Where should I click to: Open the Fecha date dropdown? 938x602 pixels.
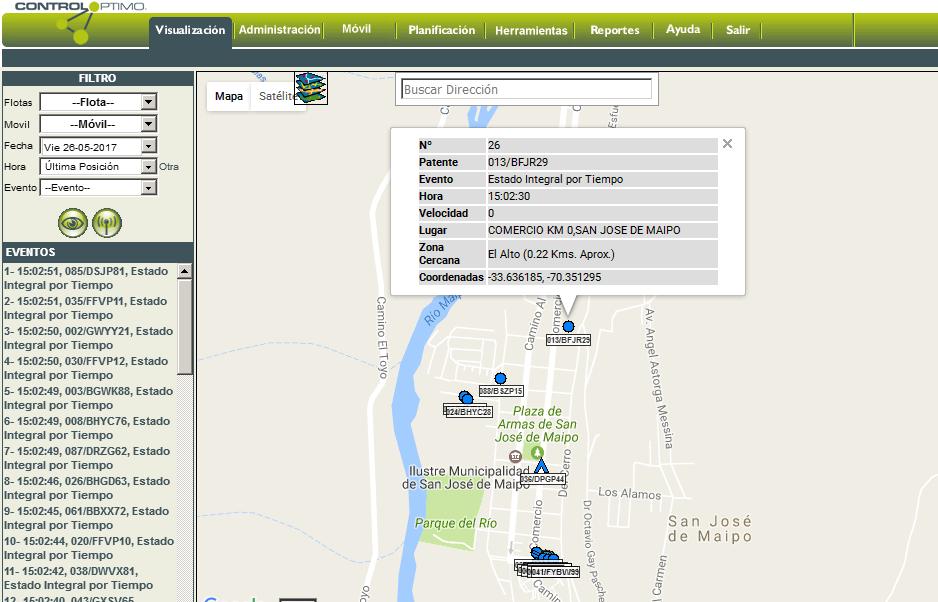coord(98,146)
